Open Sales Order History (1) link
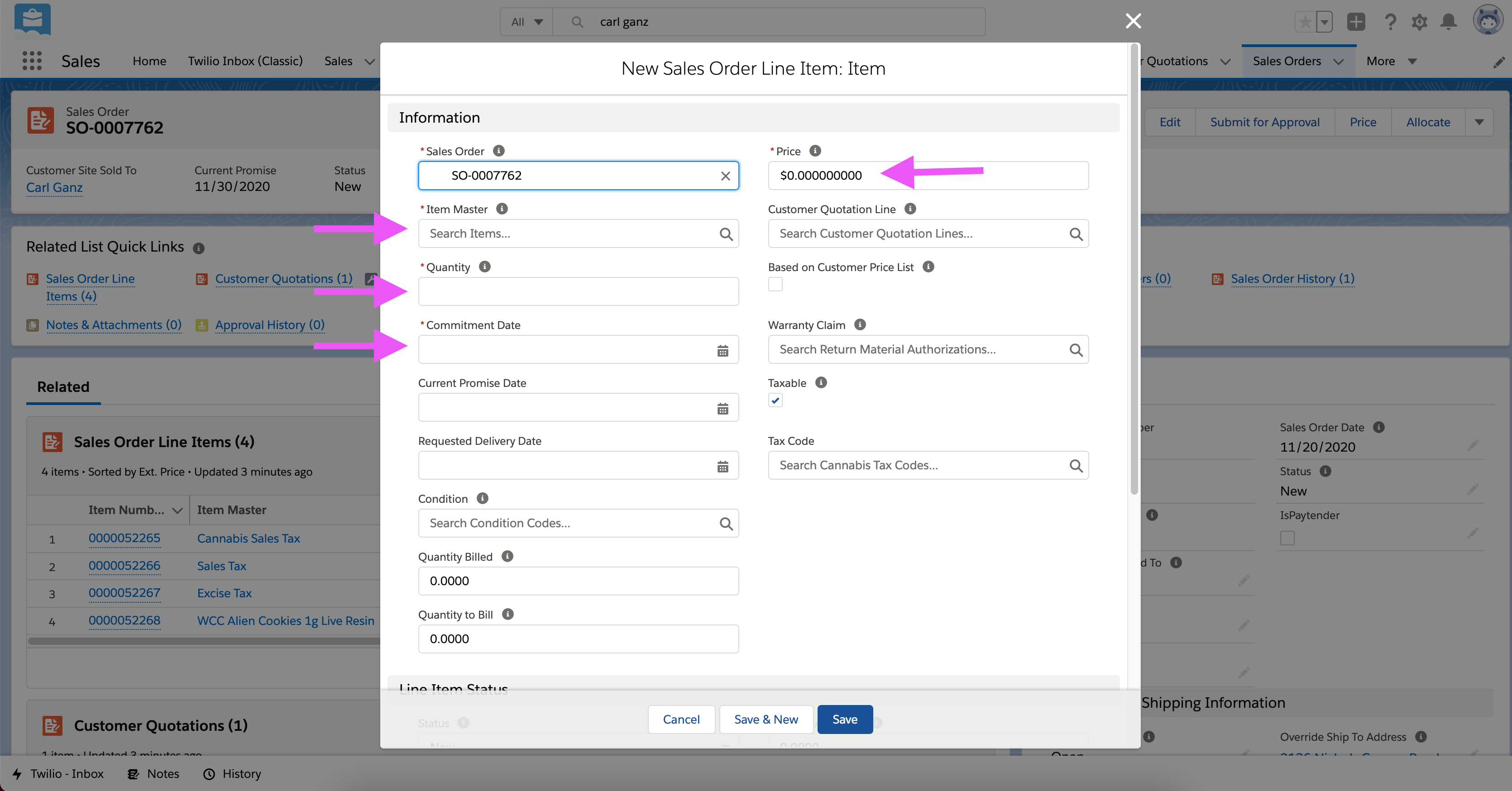The image size is (1512, 791). point(1292,279)
